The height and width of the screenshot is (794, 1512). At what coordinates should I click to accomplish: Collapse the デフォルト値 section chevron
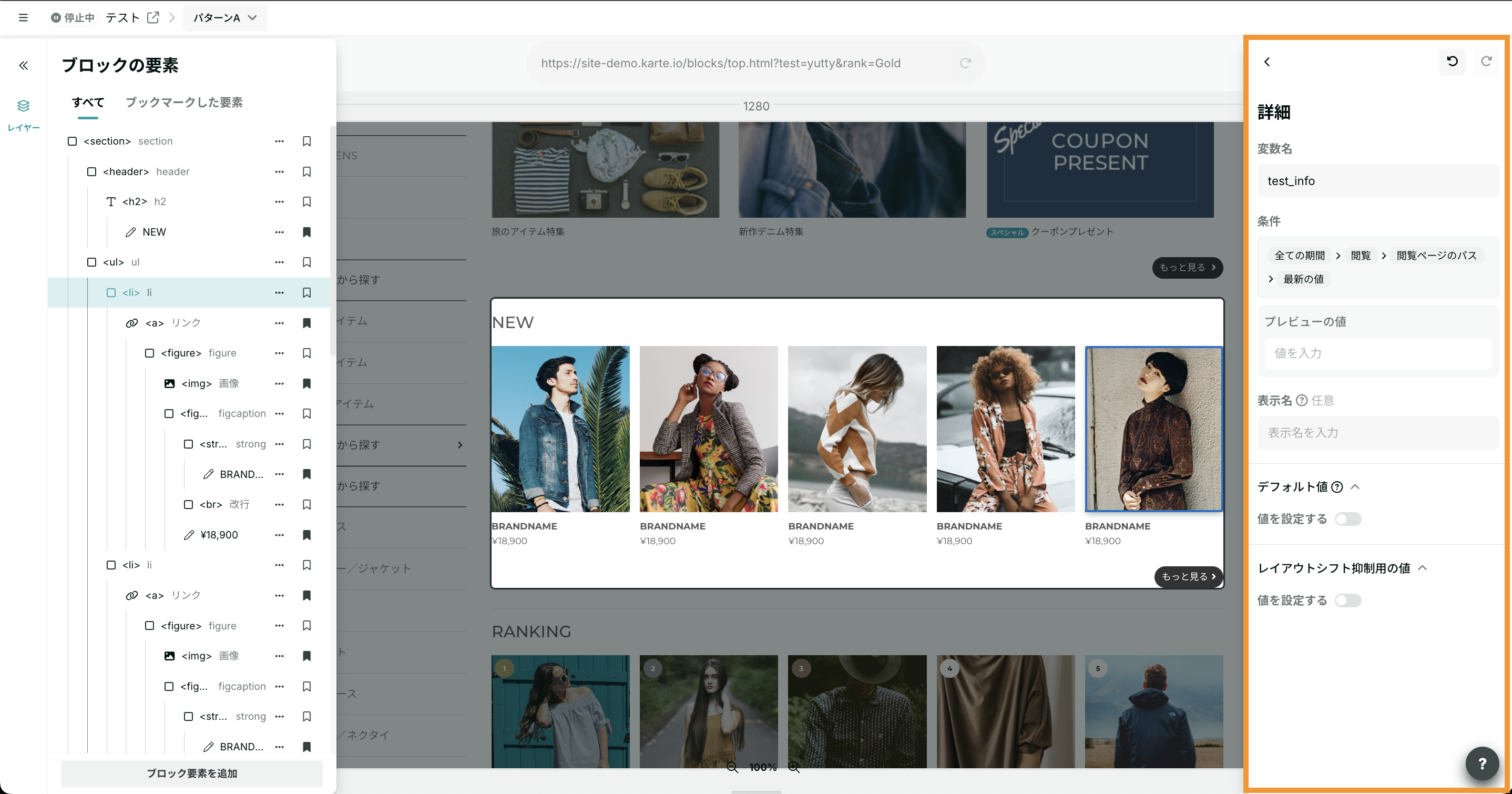tap(1355, 486)
